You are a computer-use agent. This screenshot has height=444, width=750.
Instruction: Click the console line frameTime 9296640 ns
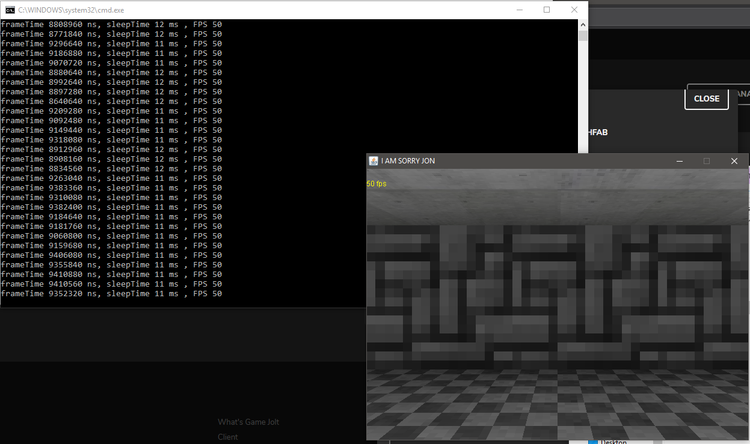coord(111,44)
